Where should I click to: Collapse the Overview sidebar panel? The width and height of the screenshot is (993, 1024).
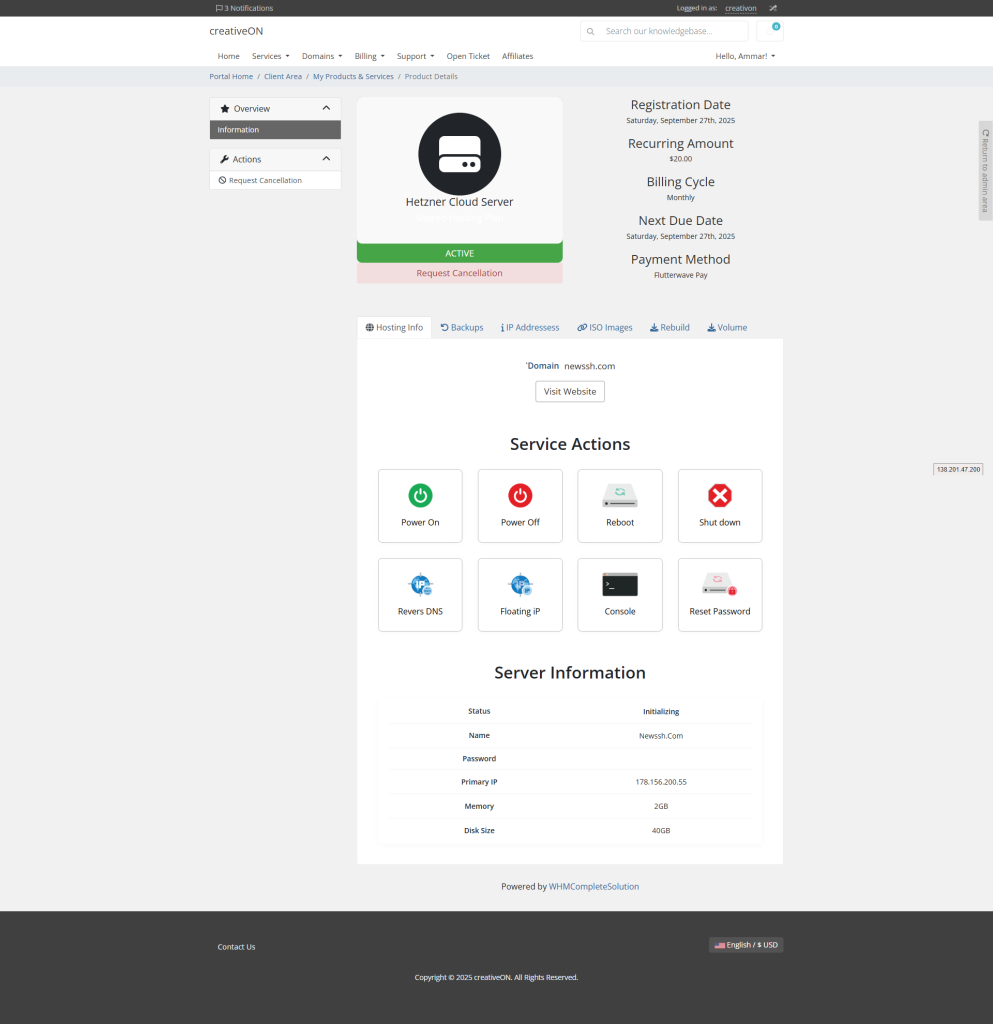[x=326, y=108]
